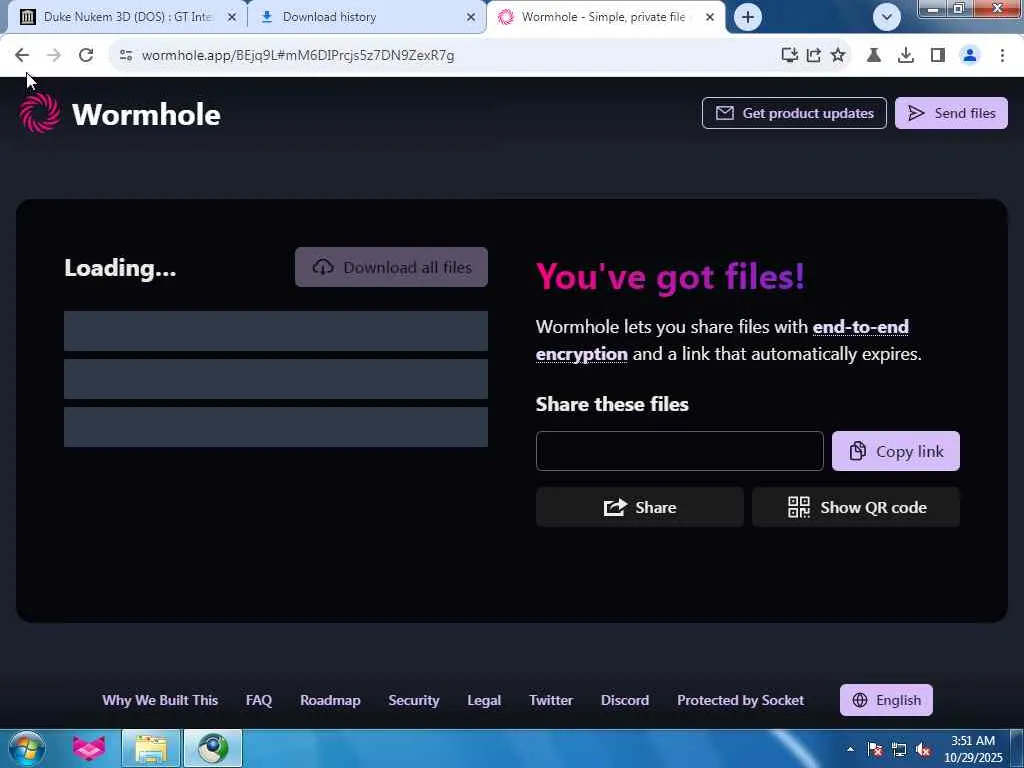The height and width of the screenshot is (768, 1024).
Task: Click the Wormhole swirl logo
Action: click(40, 113)
